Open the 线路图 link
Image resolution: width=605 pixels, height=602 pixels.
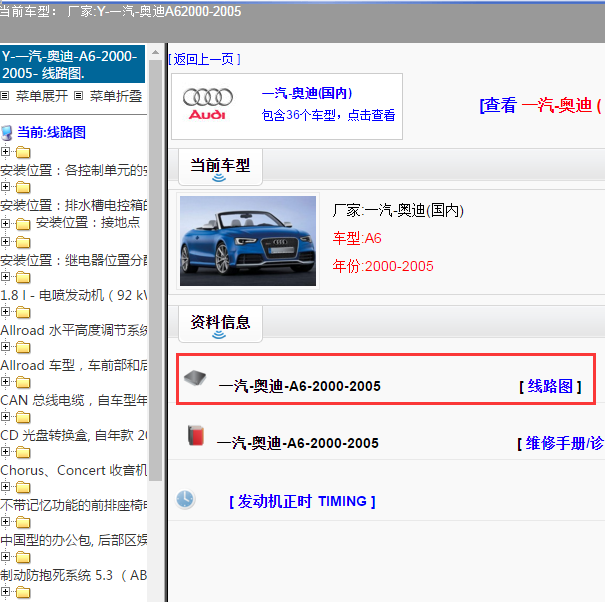[x=550, y=386]
